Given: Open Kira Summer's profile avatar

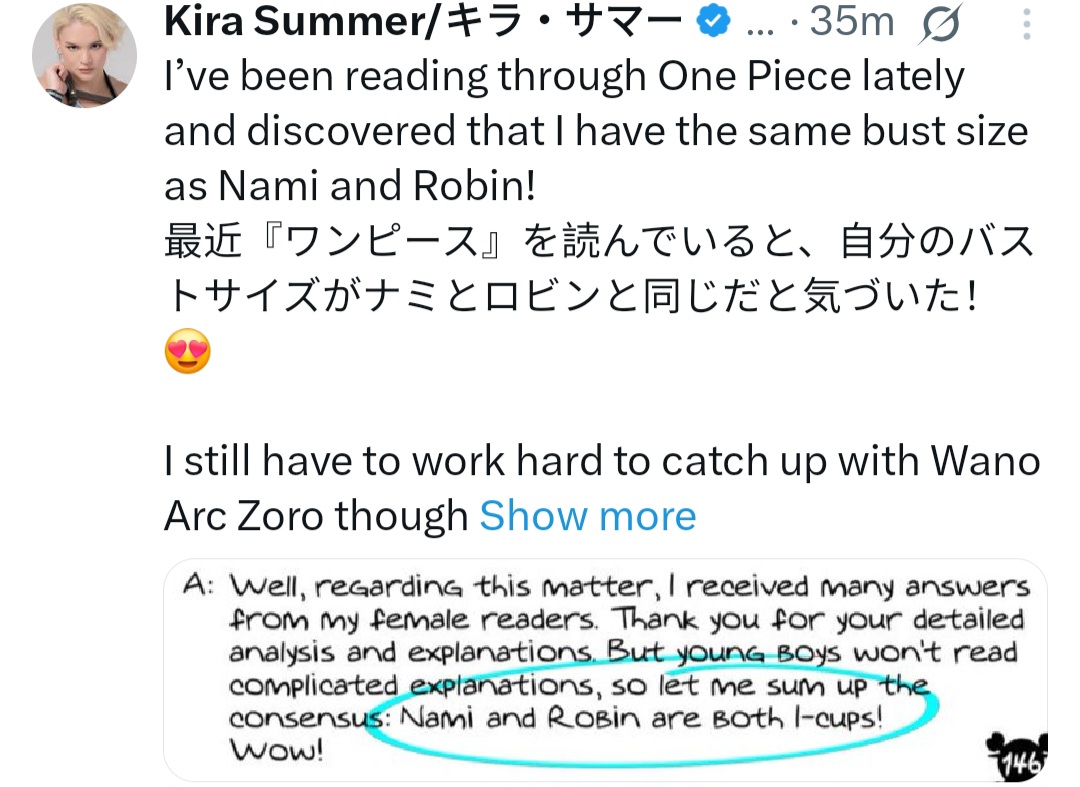Looking at the screenshot, I should point(85,62).
